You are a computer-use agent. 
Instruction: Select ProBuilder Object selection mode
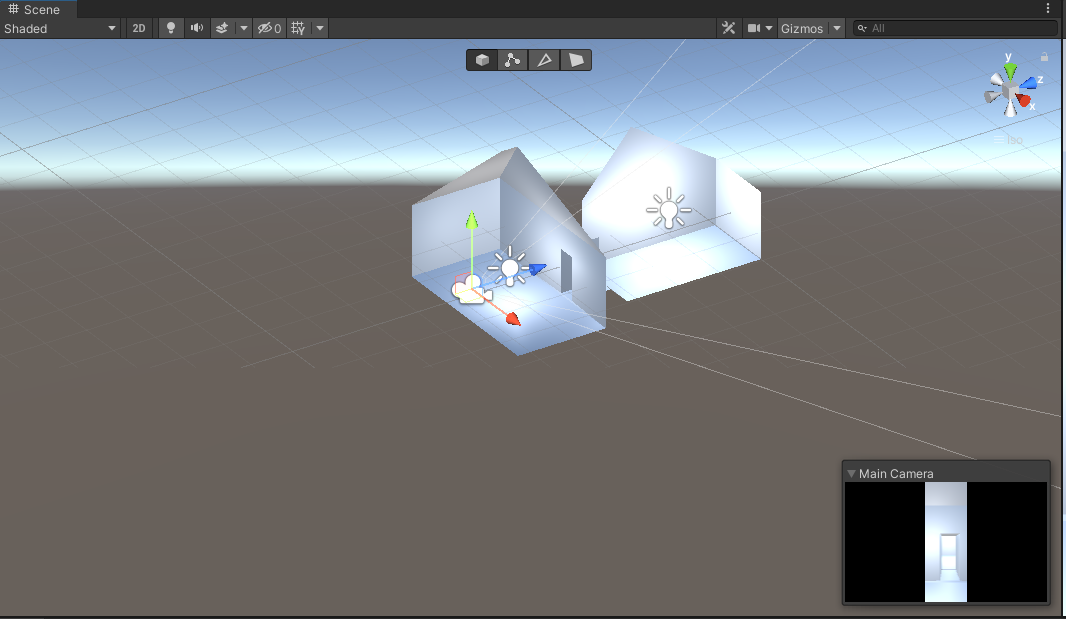(482, 60)
